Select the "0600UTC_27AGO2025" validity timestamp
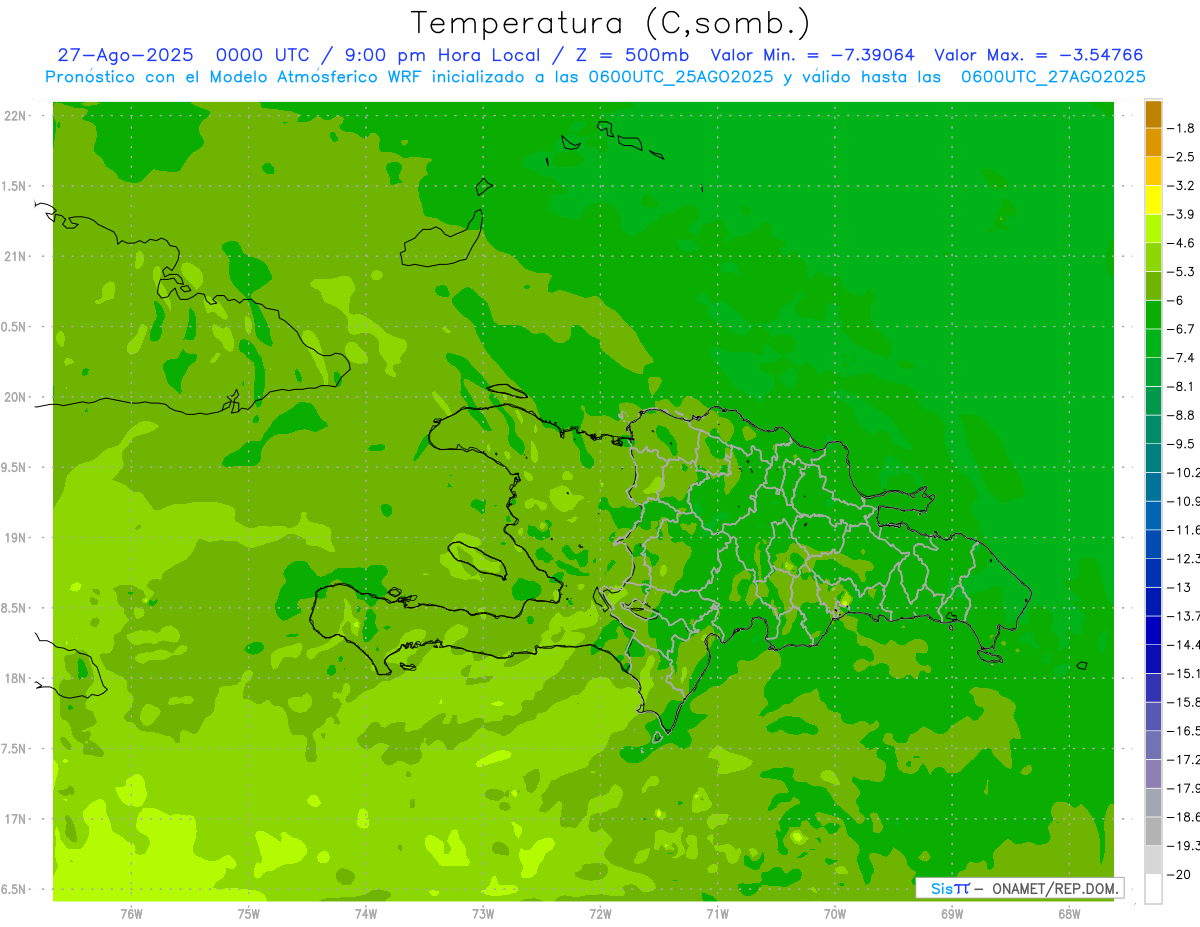The image size is (1200, 927). click(1053, 76)
